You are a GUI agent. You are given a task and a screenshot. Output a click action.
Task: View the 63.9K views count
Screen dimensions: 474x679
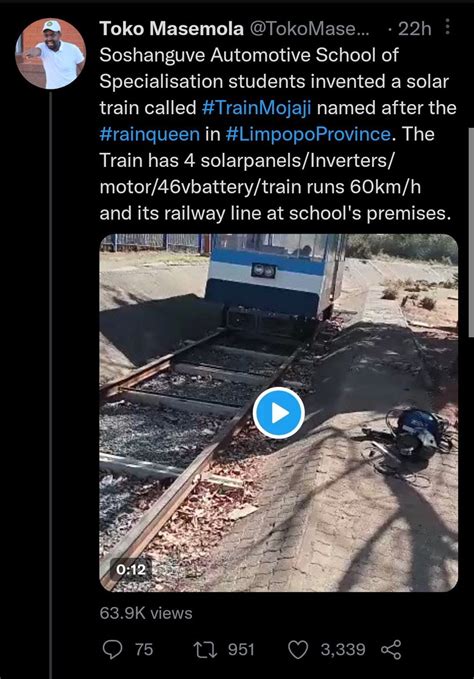click(x=146, y=613)
